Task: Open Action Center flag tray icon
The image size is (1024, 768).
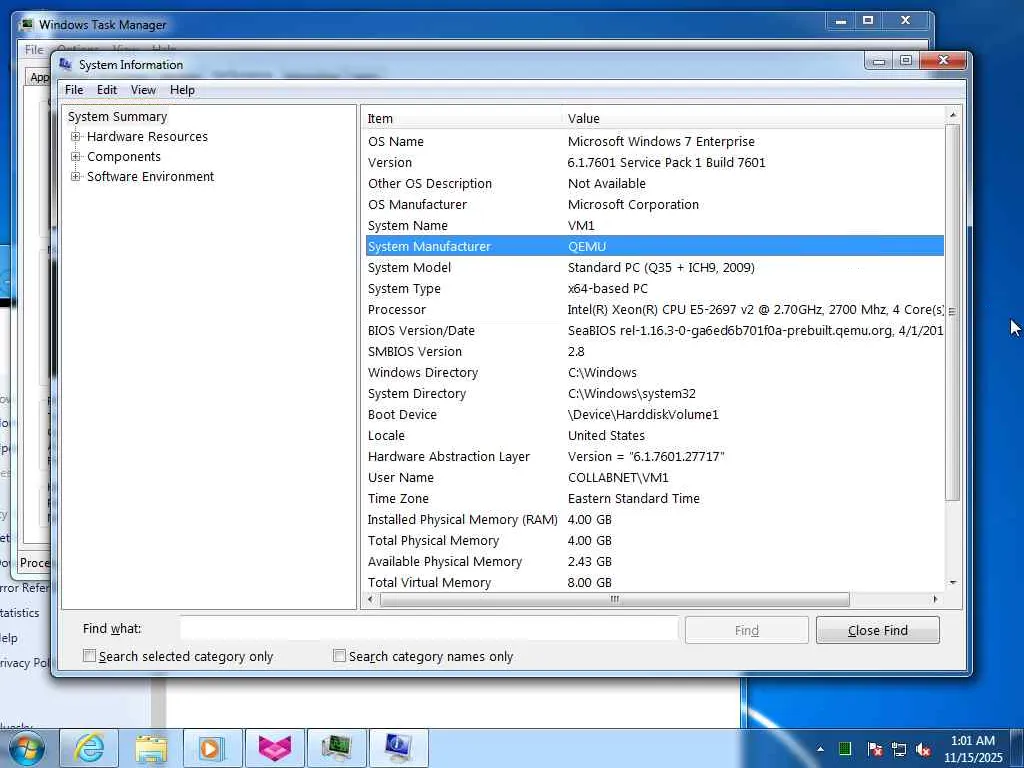Action: click(x=874, y=749)
